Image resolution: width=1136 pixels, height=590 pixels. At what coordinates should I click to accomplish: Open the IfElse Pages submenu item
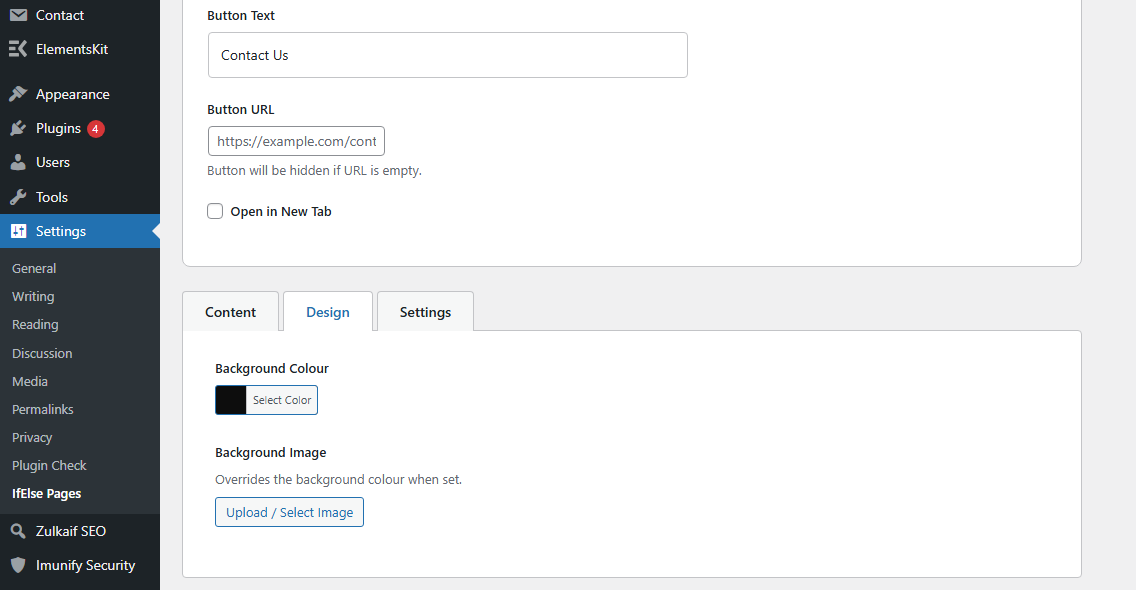pyautogui.click(x=46, y=493)
